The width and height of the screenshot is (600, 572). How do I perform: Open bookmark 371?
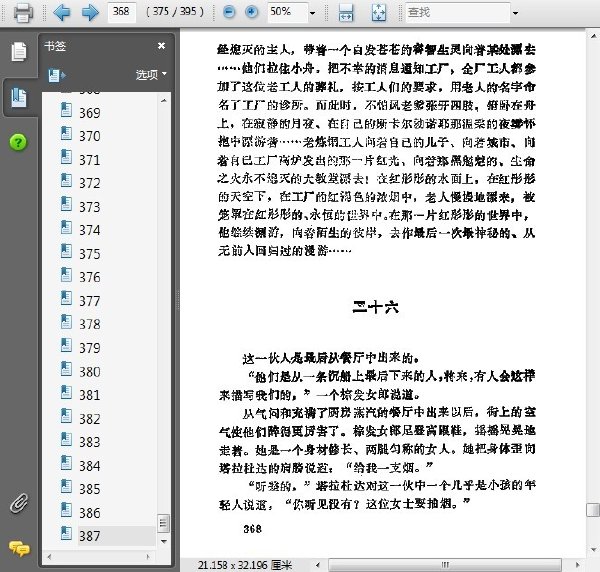[90, 160]
